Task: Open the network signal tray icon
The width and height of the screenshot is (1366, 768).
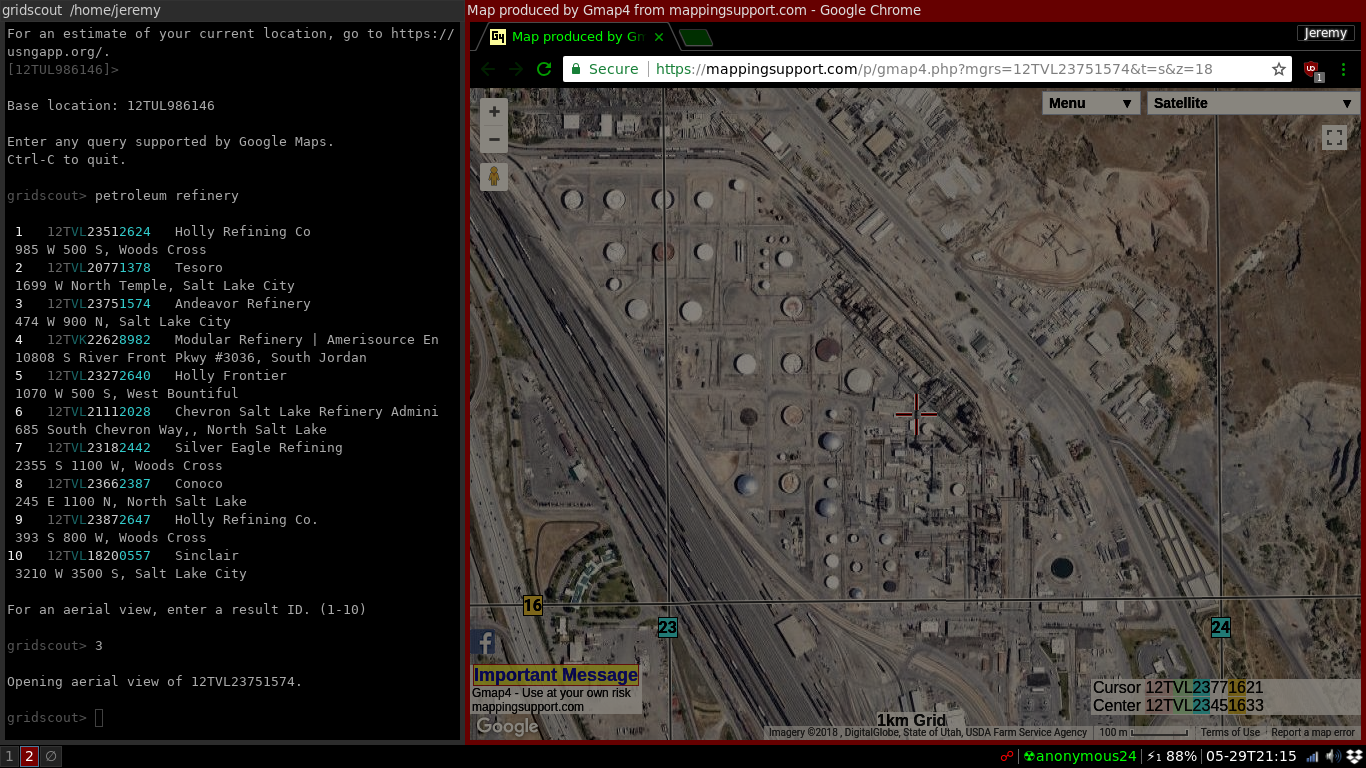Action: (1313, 757)
